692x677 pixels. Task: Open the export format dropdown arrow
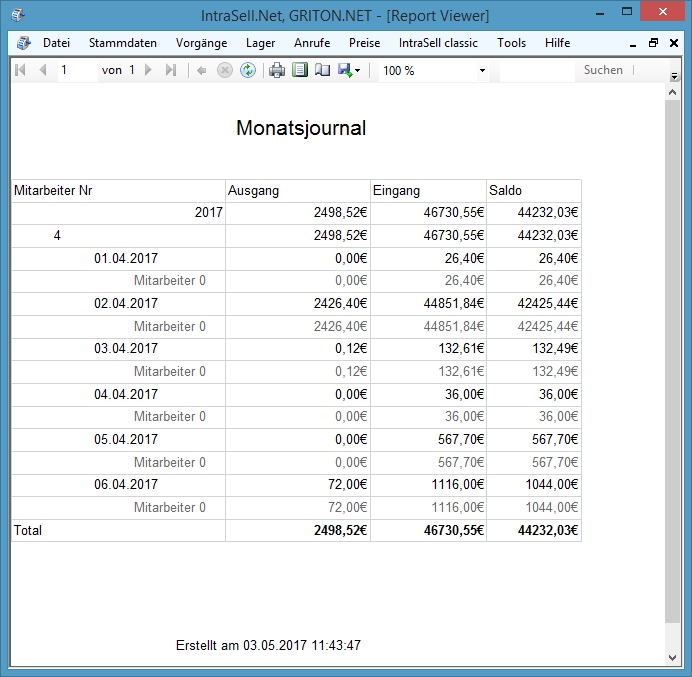357,71
